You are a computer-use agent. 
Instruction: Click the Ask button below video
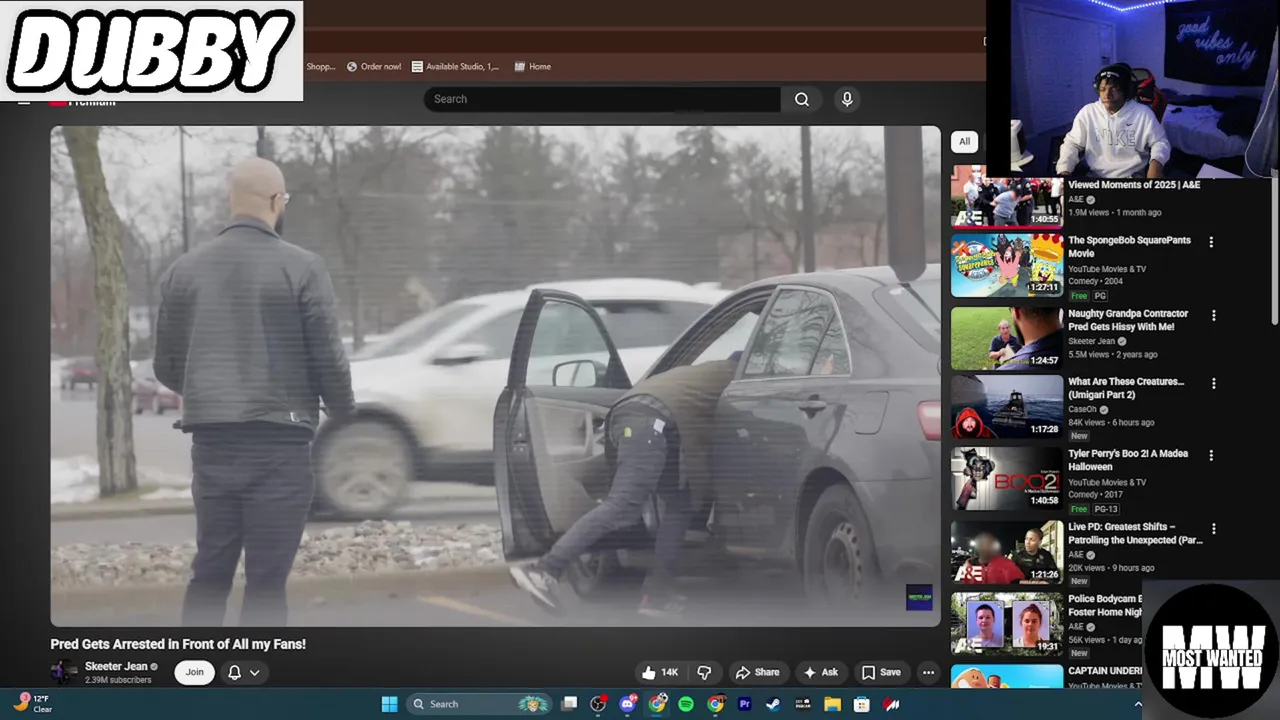(820, 672)
